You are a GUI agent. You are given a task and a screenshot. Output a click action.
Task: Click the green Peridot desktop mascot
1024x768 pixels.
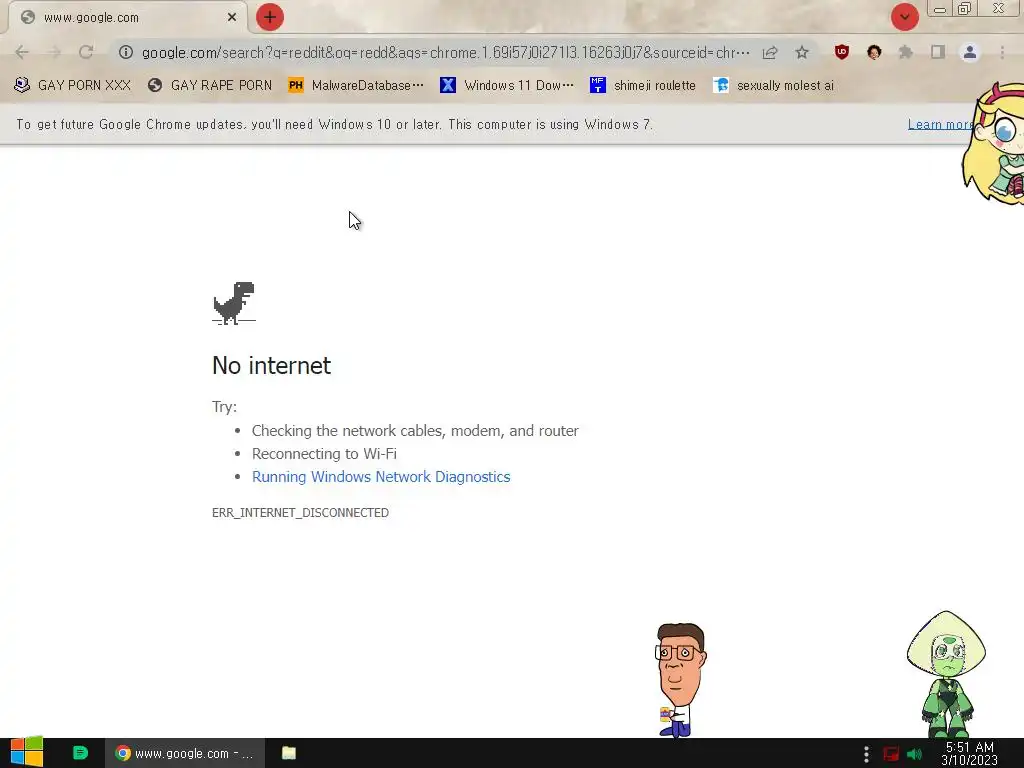(x=946, y=675)
